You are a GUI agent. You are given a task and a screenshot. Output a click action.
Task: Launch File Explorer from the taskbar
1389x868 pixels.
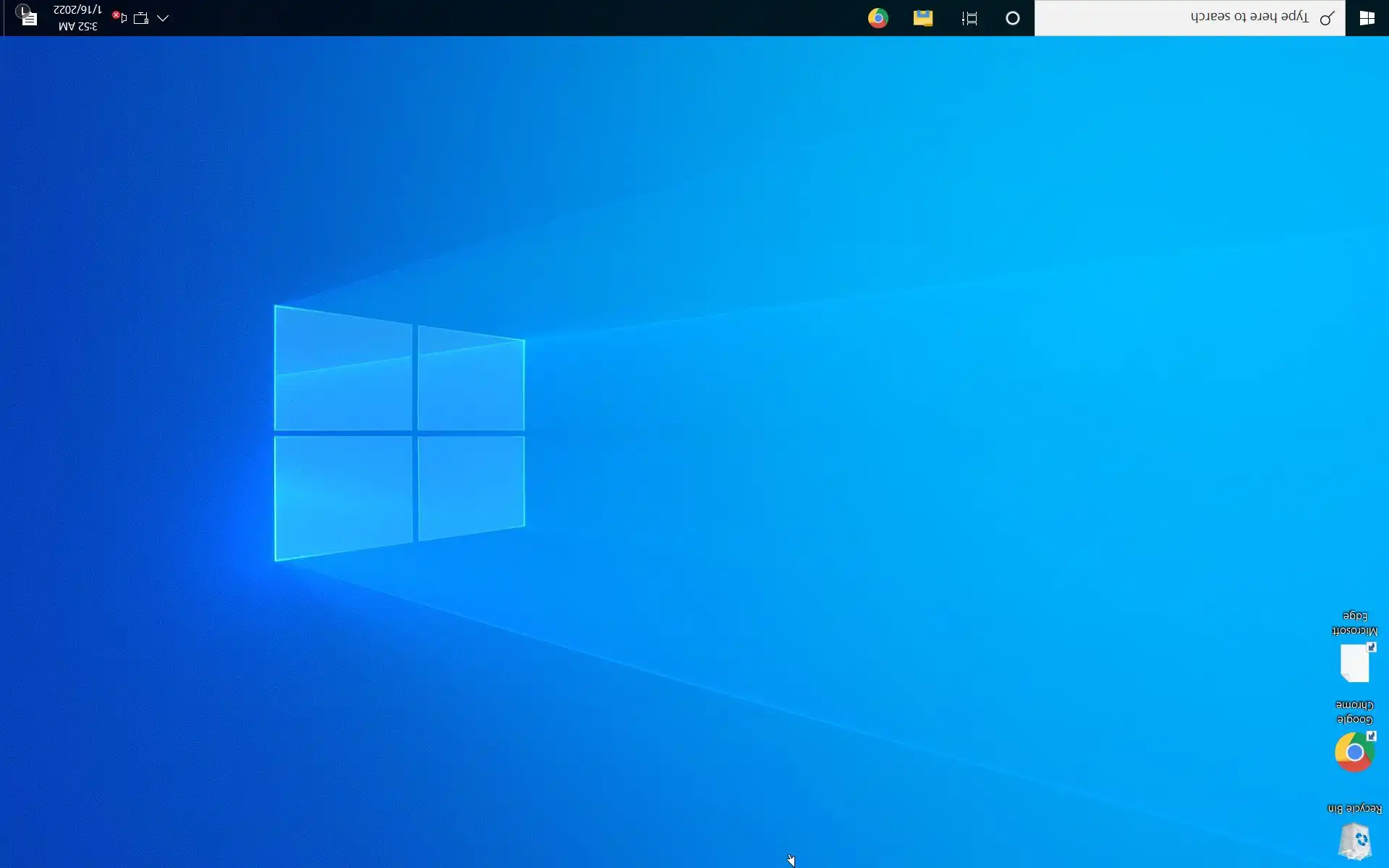click(x=922, y=18)
